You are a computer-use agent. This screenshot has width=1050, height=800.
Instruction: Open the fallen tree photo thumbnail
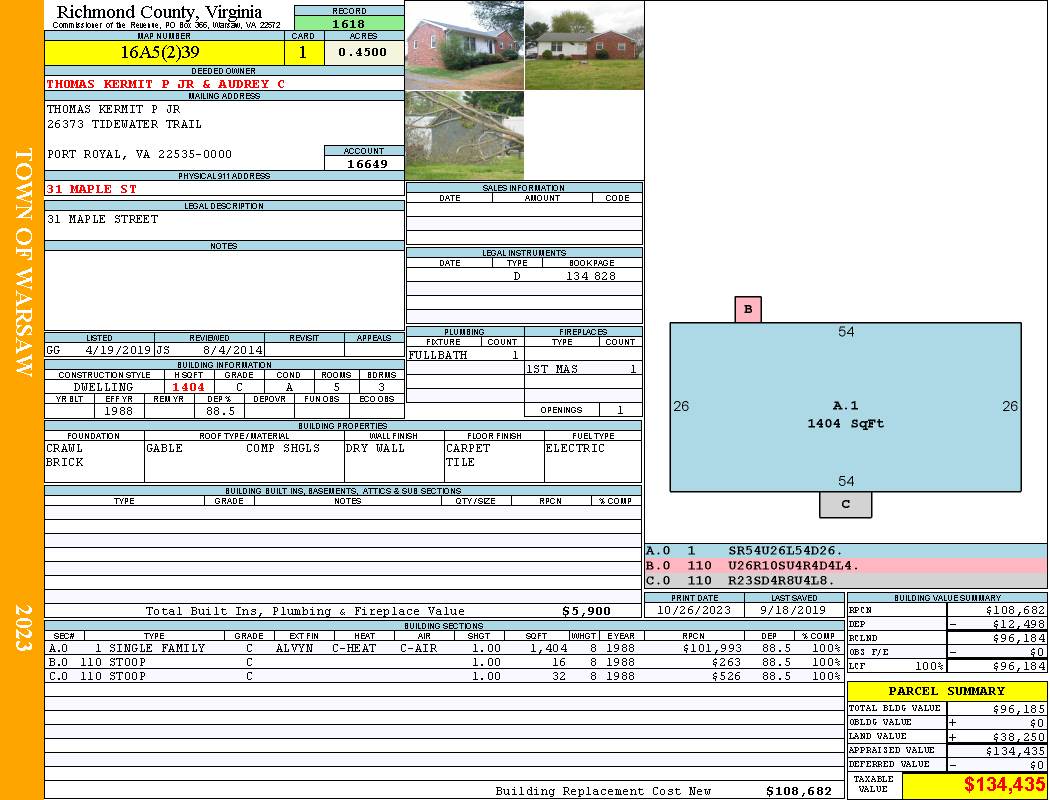[464, 135]
